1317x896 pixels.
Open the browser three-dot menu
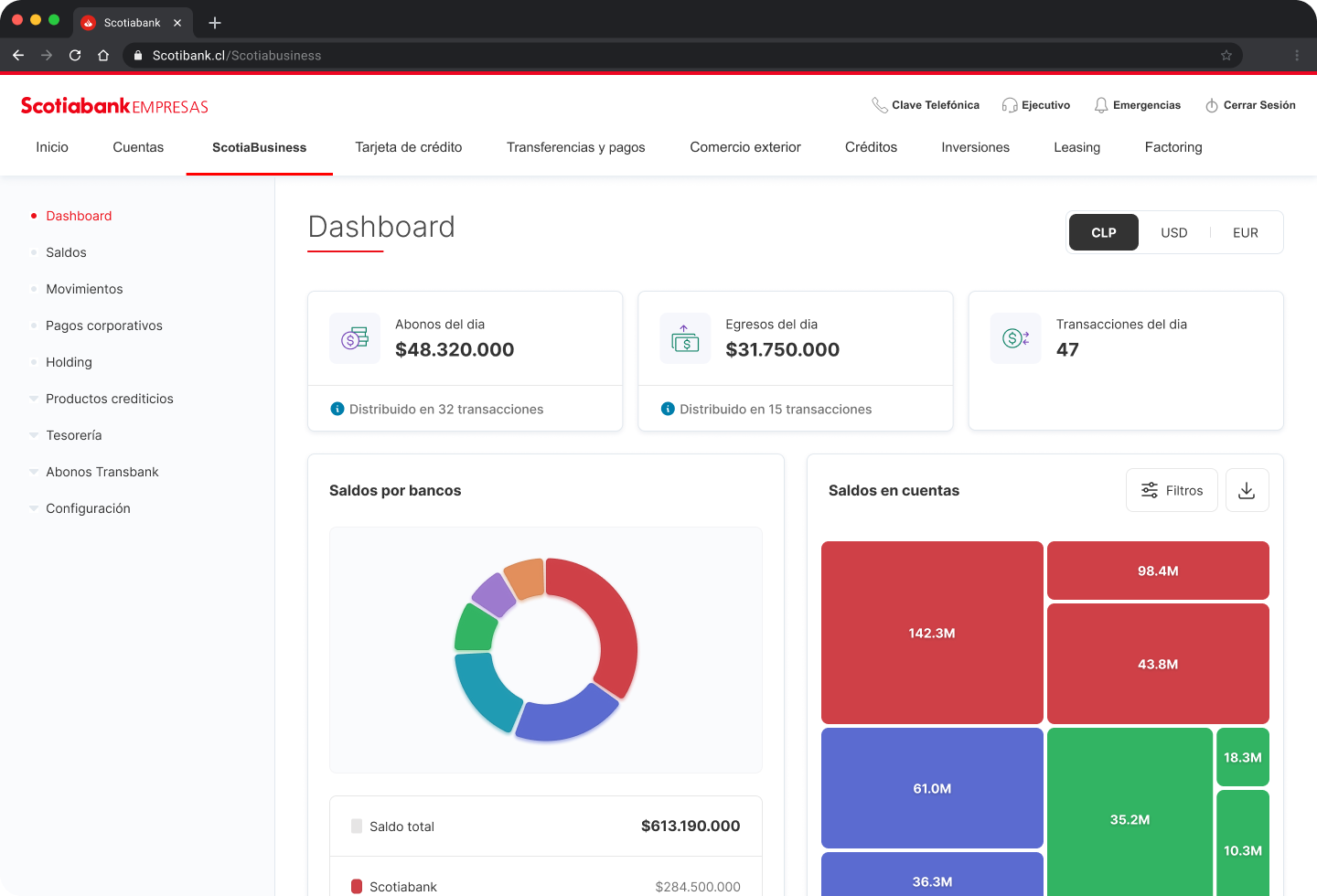(1297, 55)
